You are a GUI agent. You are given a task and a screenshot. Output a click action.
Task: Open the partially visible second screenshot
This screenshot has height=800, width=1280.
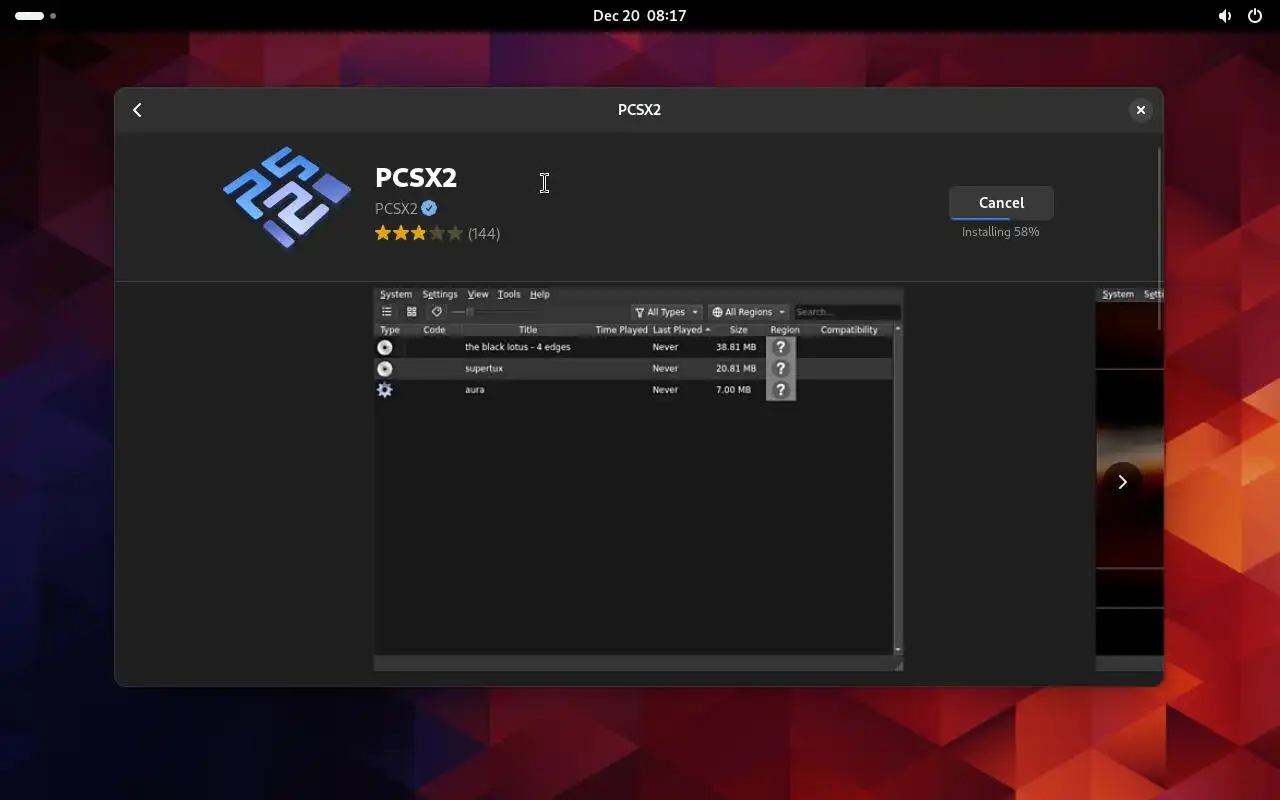(x=1130, y=479)
